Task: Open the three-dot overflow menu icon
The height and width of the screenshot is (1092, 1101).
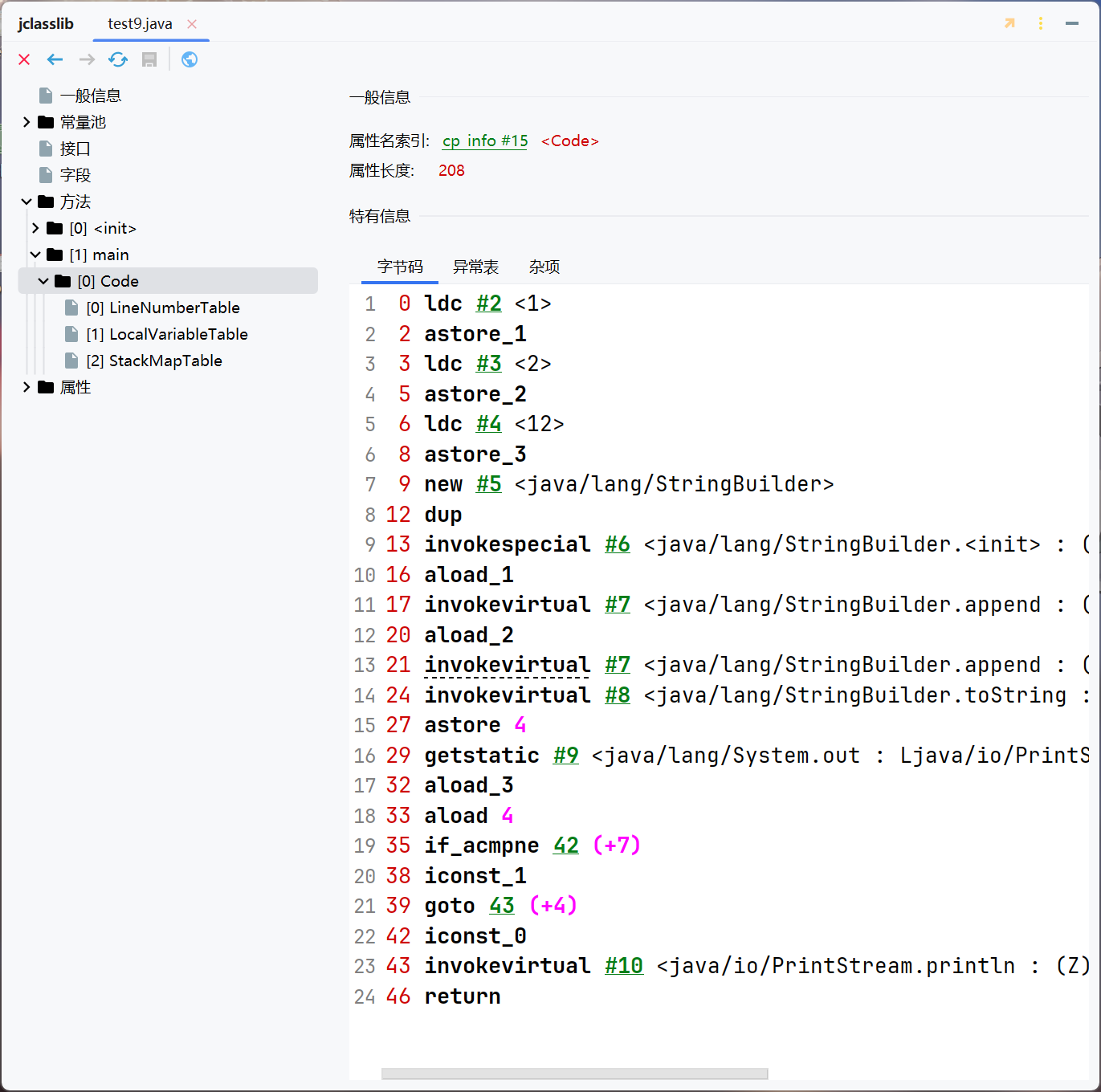Action: (x=1040, y=23)
